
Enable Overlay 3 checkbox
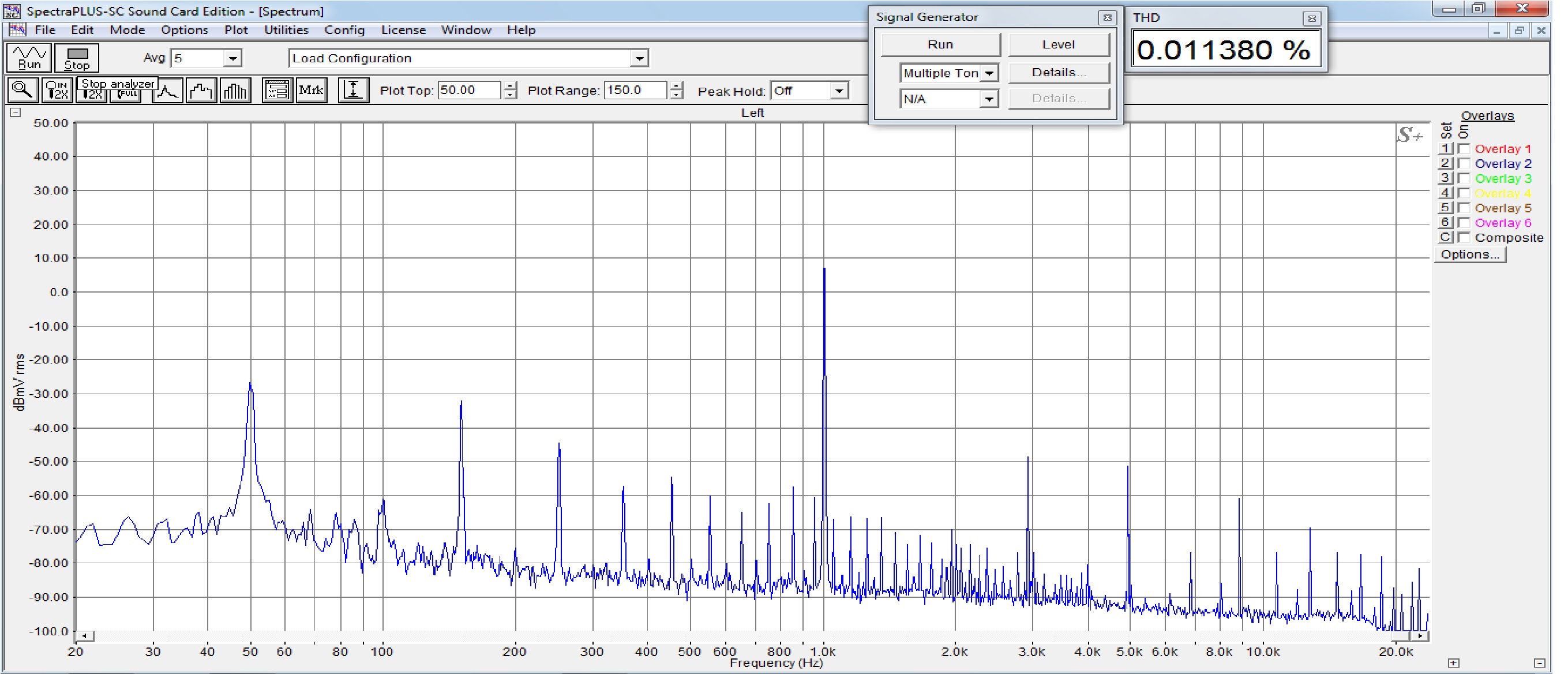[x=1465, y=178]
